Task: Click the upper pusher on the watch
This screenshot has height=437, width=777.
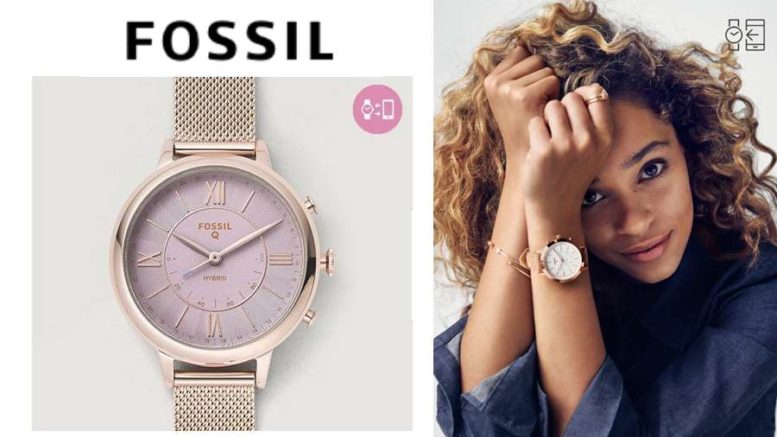Action: [310, 204]
